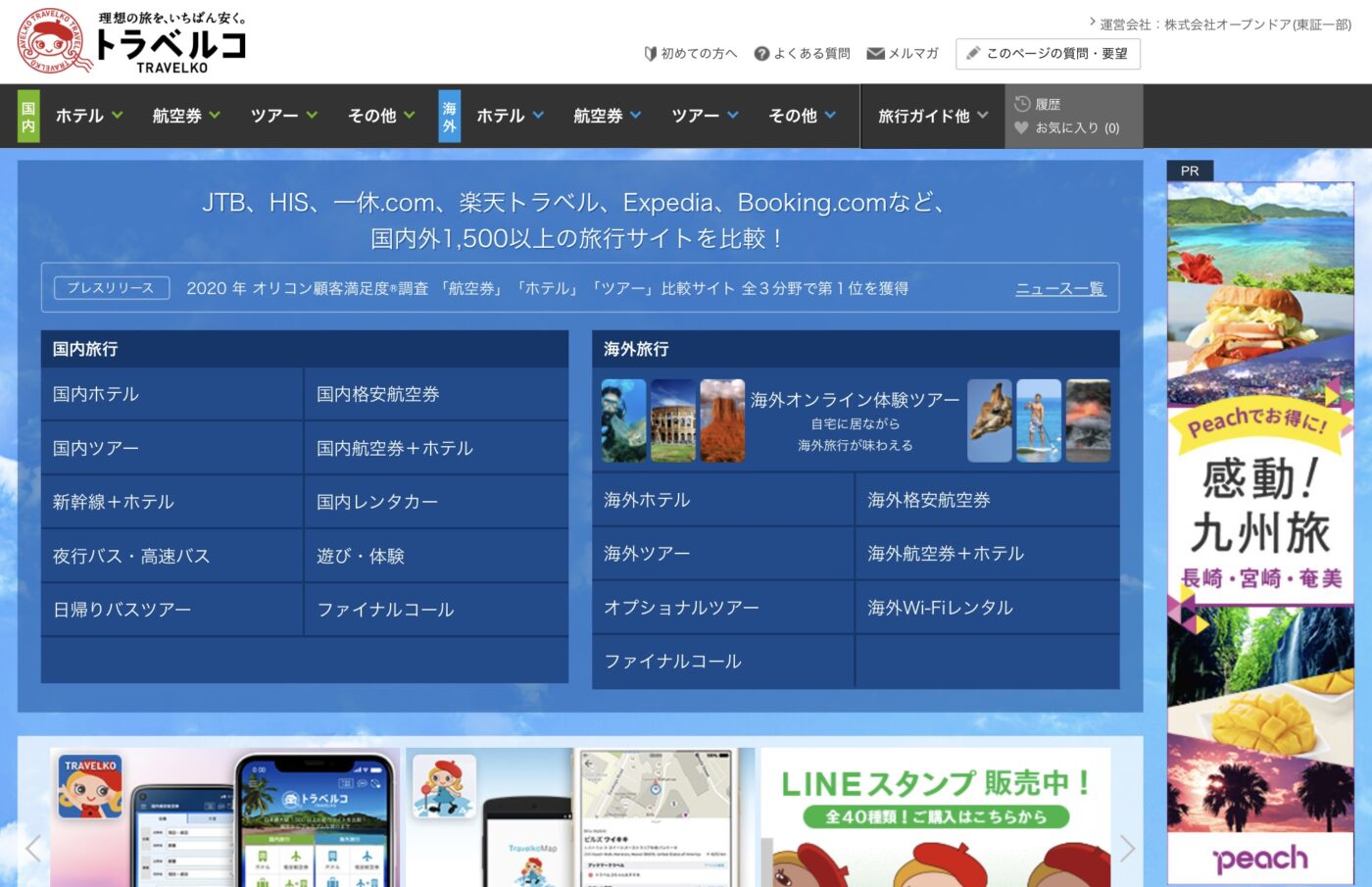Viewport: 1372px width, 887px height.
Task: Select 国内航空券＋ホテル
Action: (x=436, y=448)
